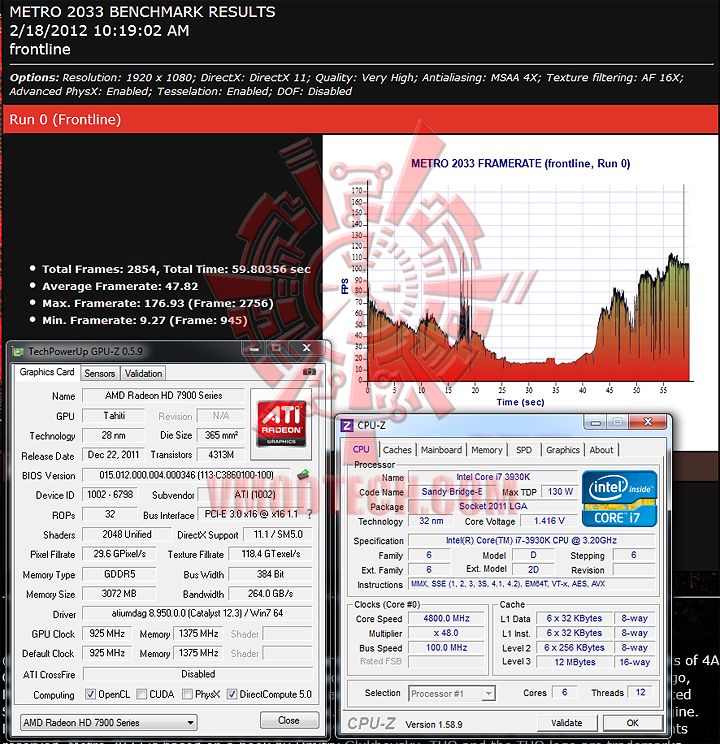Click the Bus Speed 100.0 MHz value

pos(446,648)
